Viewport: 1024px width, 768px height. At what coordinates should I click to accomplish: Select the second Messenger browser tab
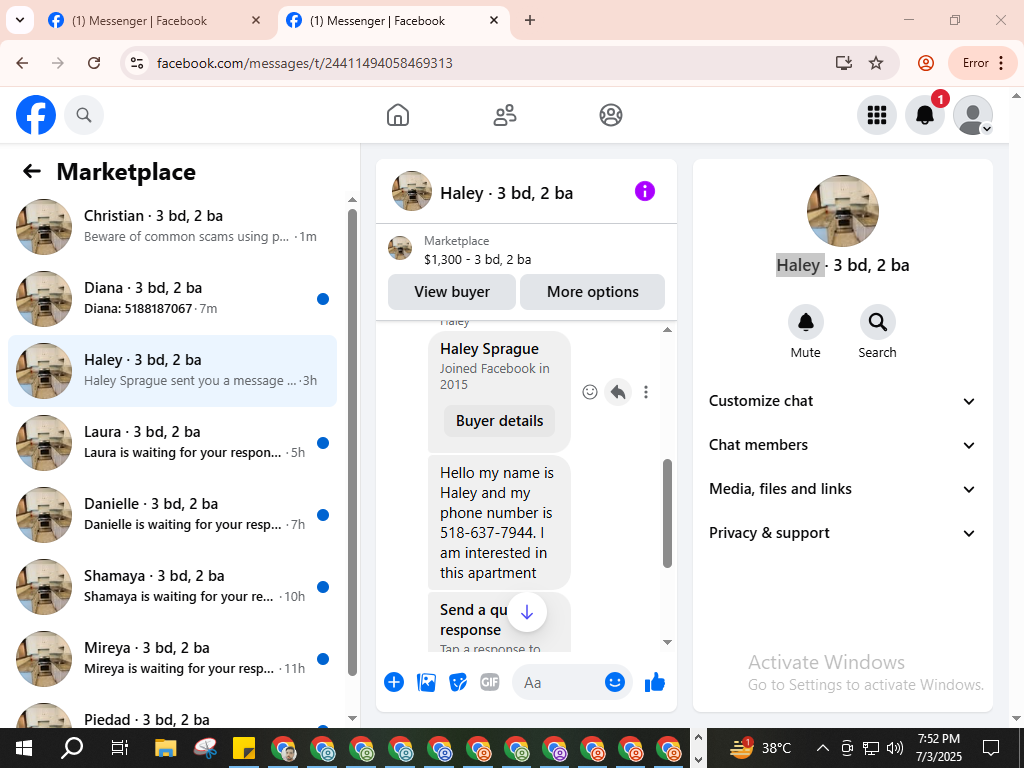[394, 20]
